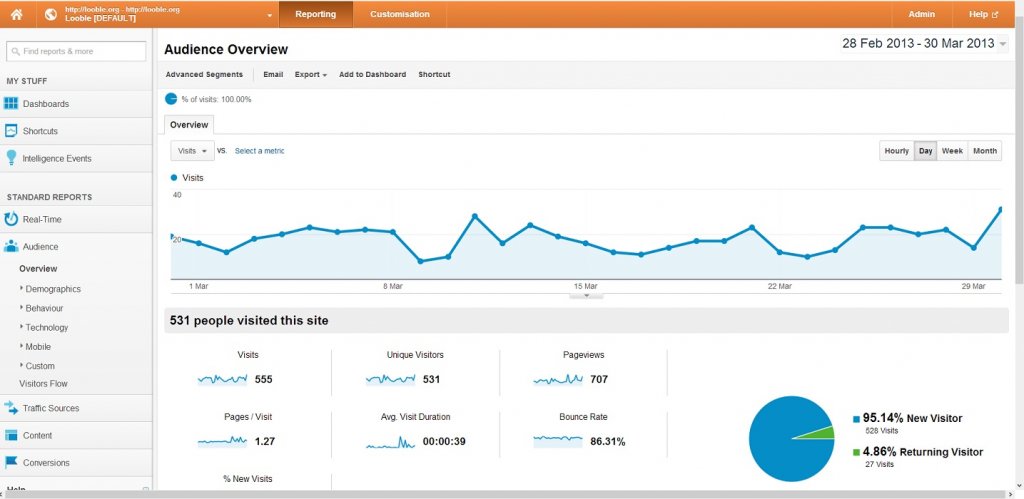Click the Unique Visitors sparkline
This screenshot has height=499, width=1024.
point(391,379)
